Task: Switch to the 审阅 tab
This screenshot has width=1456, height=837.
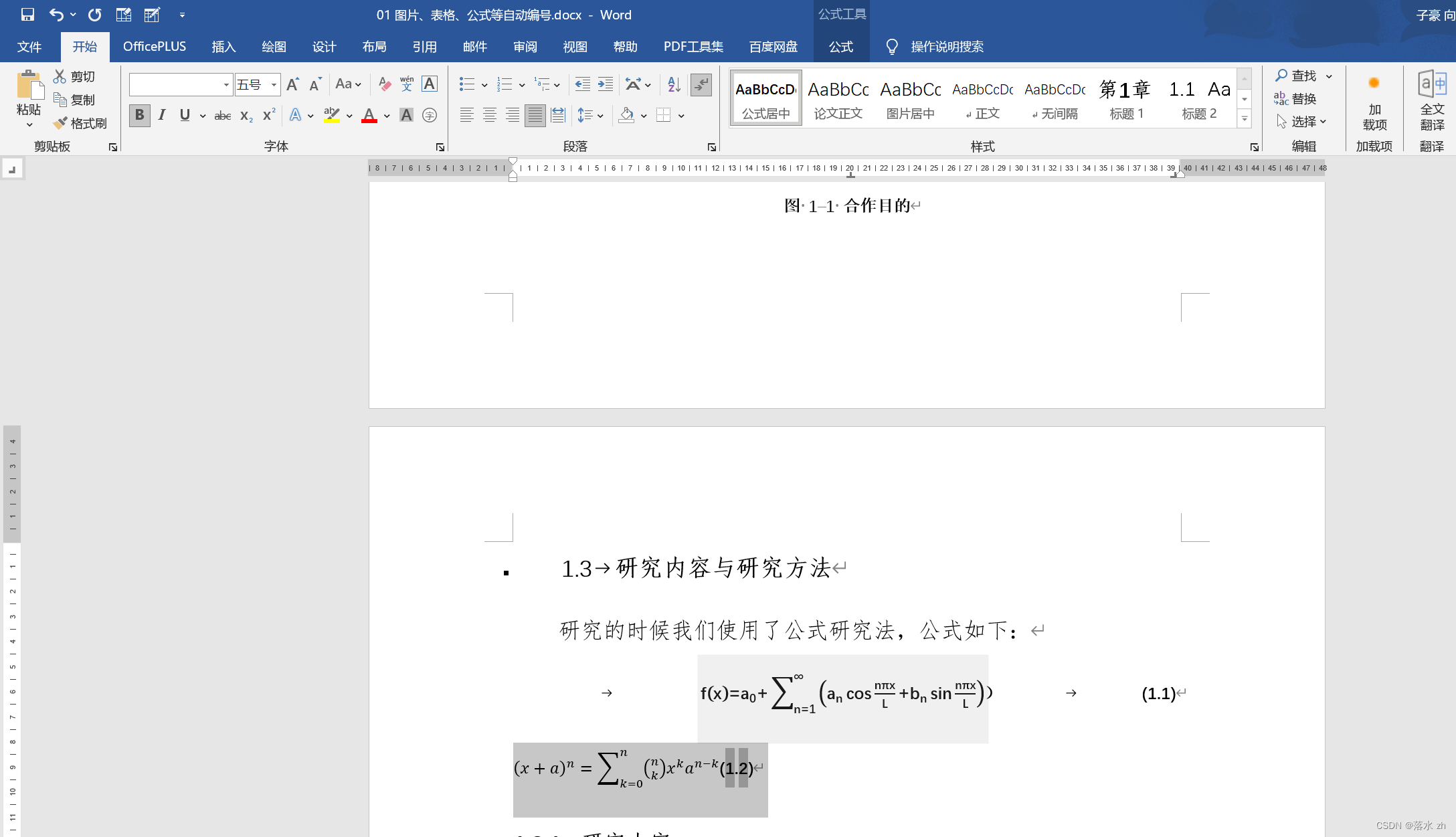Action: coord(525,47)
